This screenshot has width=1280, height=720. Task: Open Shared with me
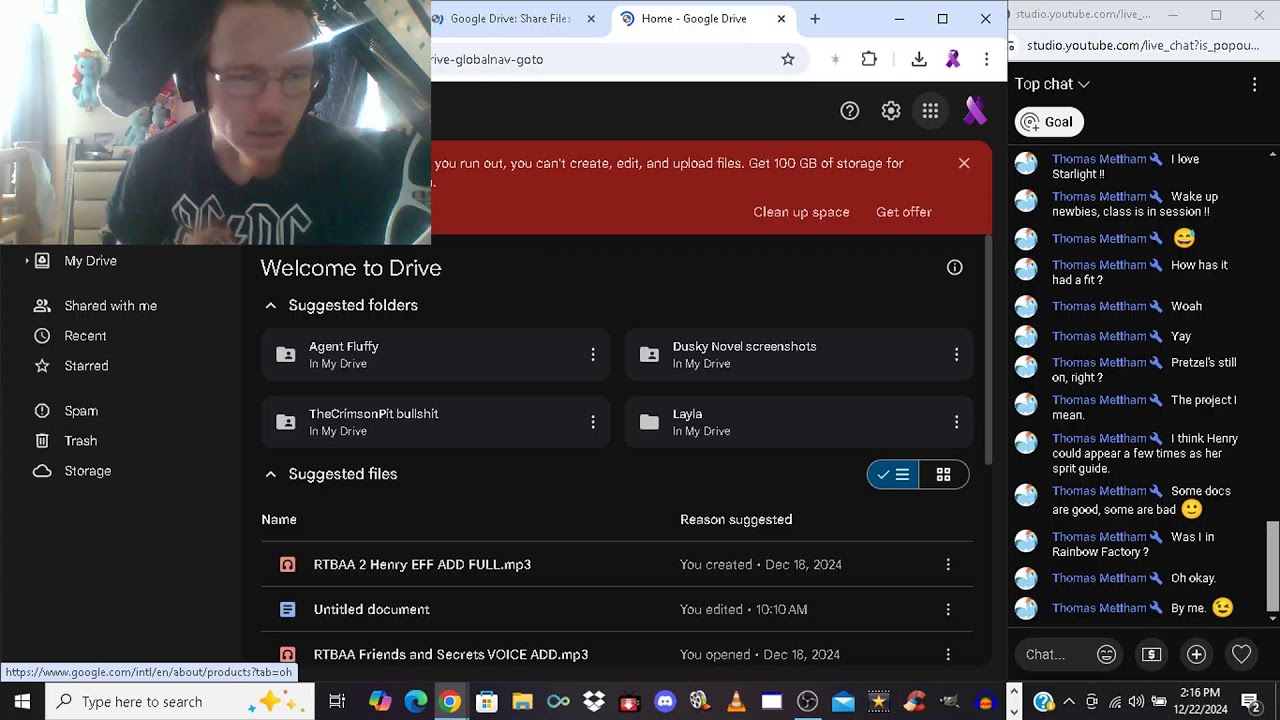pos(110,306)
